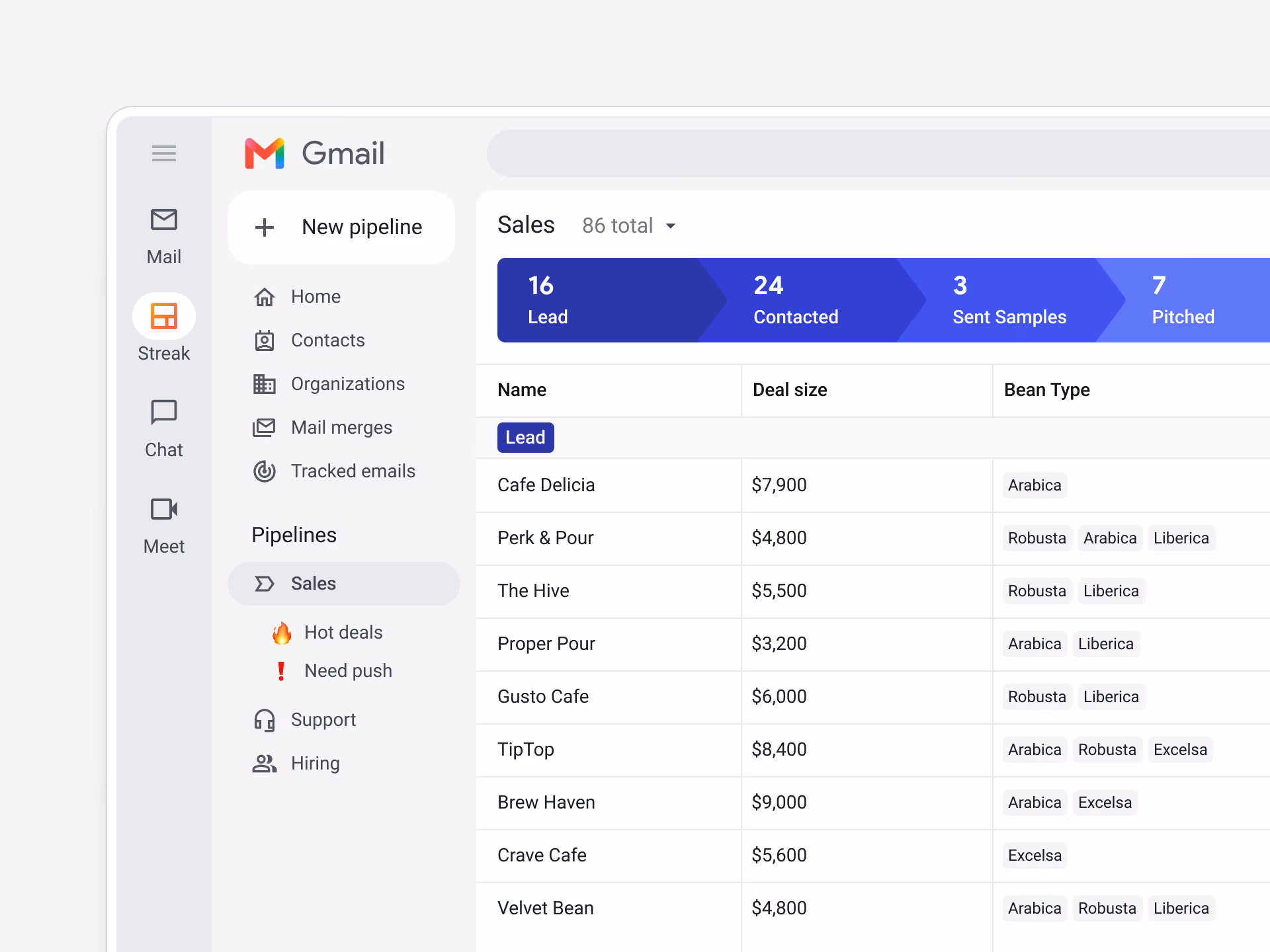Open the Brew Haven deal
The width and height of the screenshot is (1270, 952).
[x=546, y=803]
